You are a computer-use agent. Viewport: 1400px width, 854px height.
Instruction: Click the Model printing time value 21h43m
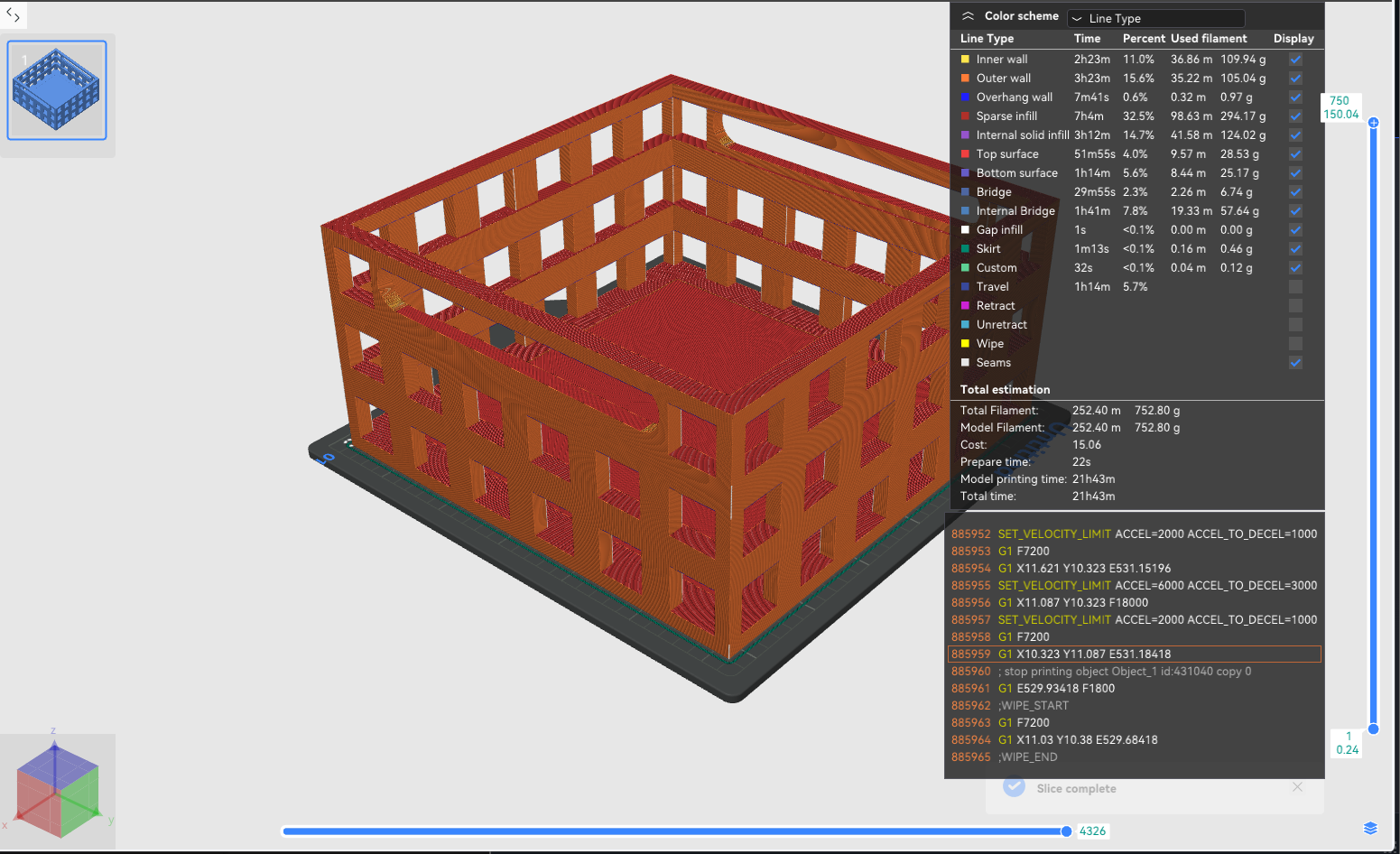point(1093,479)
